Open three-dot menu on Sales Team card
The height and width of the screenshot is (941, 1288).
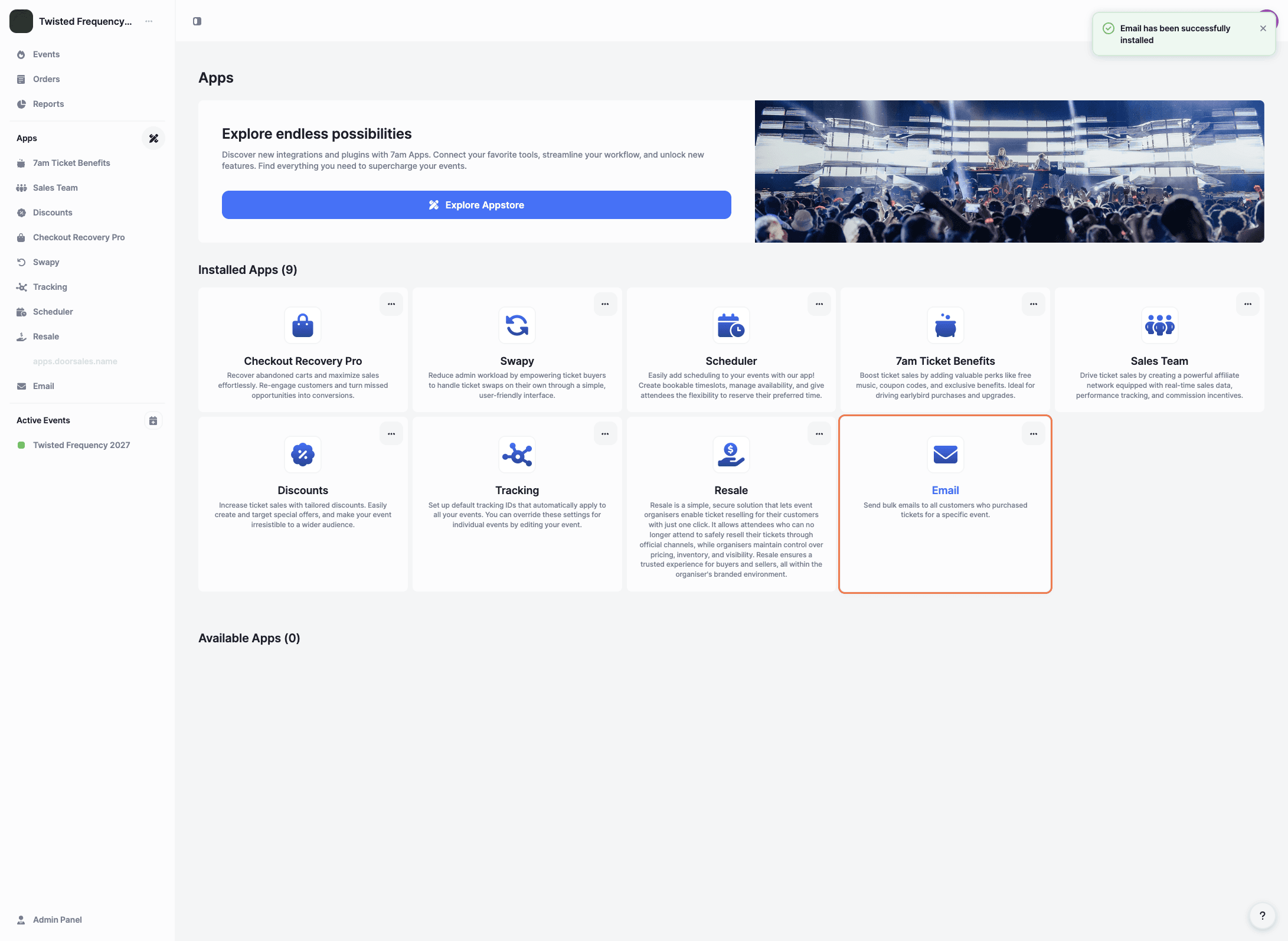pyautogui.click(x=1247, y=304)
